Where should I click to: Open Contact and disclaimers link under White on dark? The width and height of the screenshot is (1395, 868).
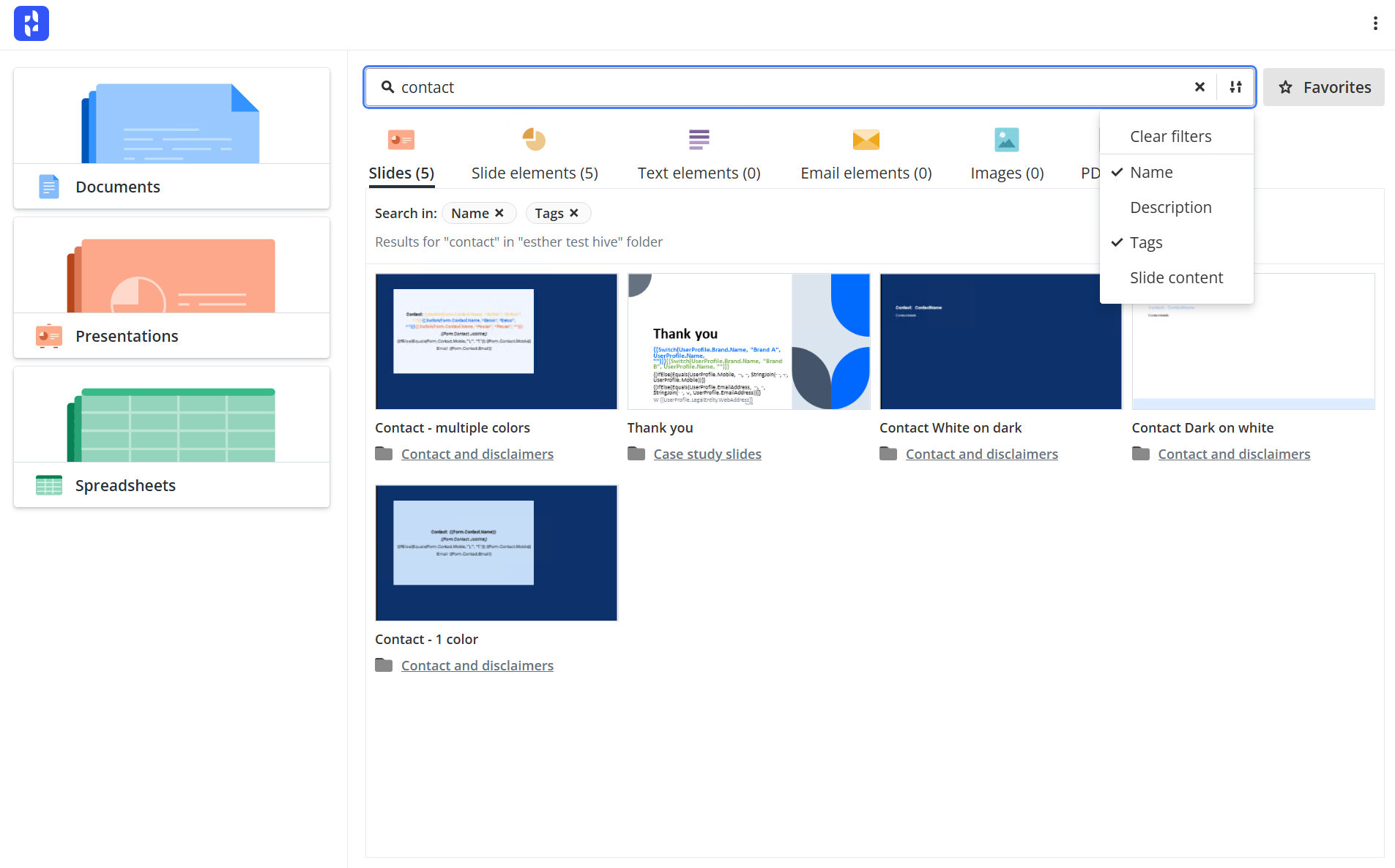pos(982,454)
